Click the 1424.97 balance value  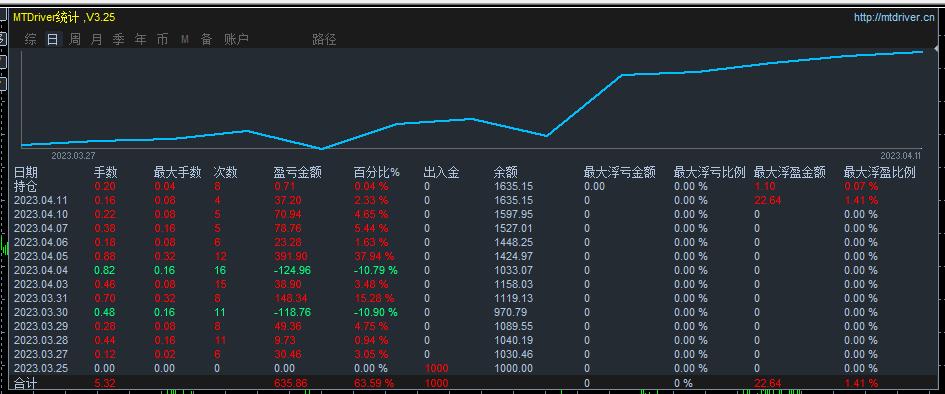tap(513, 256)
